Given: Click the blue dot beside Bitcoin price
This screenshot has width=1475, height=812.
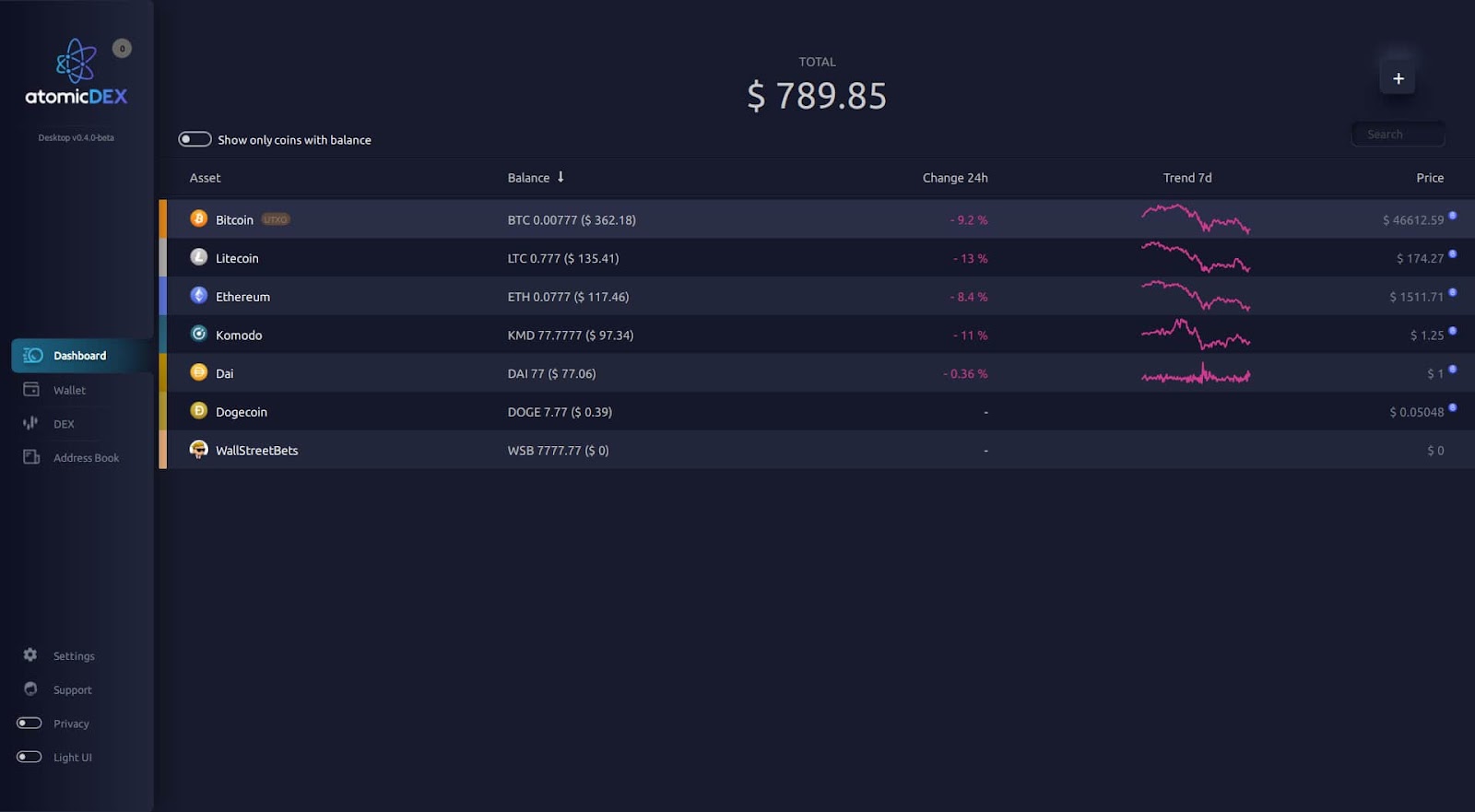Looking at the screenshot, I should pos(1453,216).
